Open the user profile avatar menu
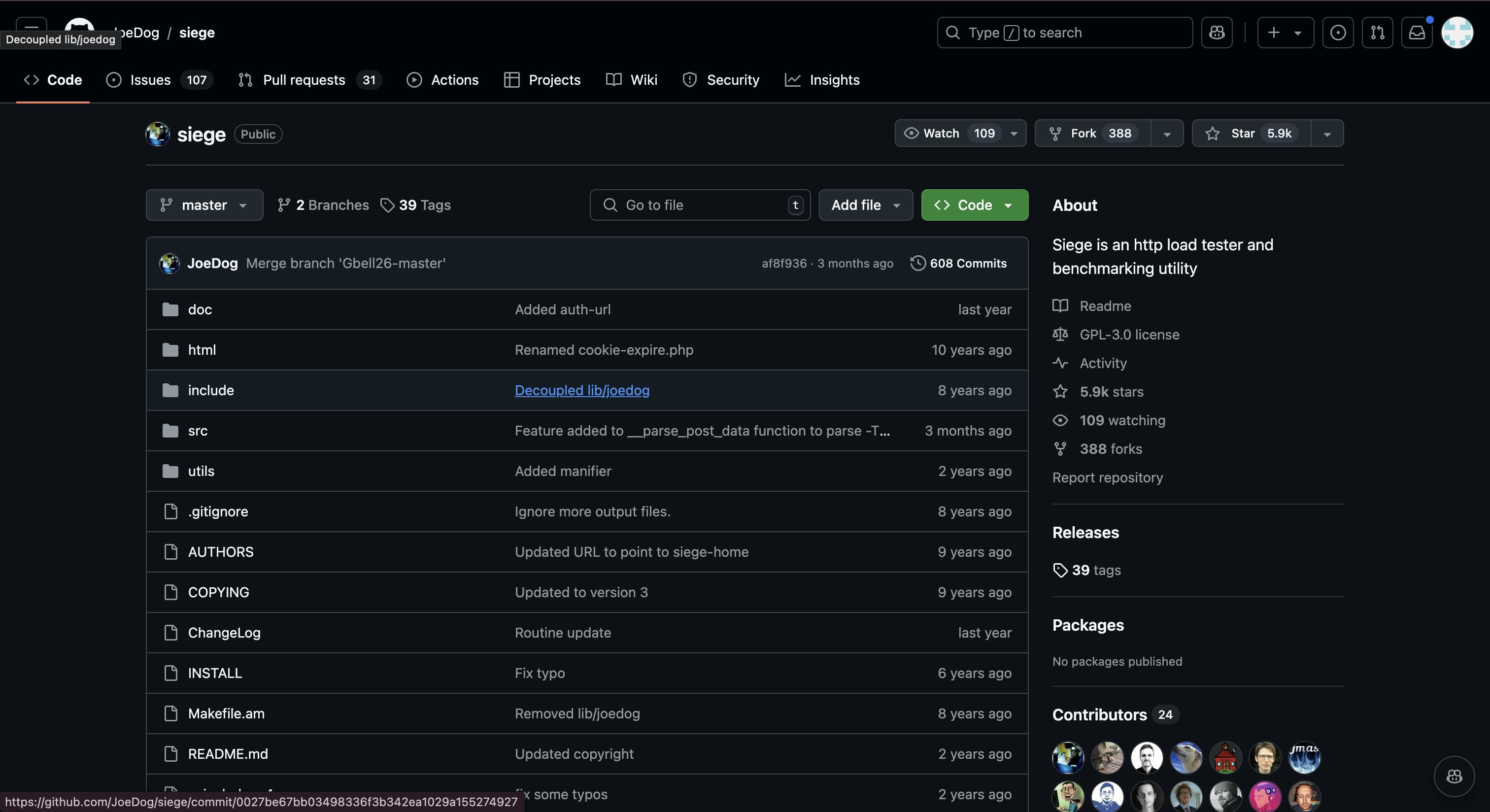 [1457, 33]
